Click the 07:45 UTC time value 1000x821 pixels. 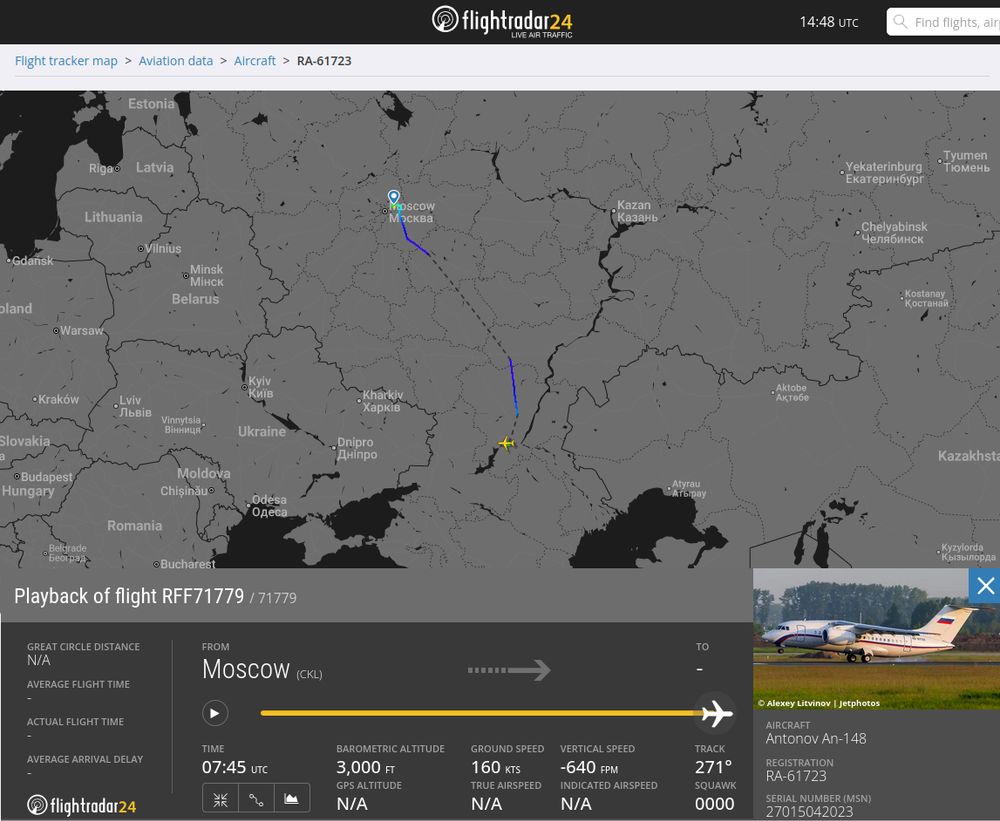pos(235,767)
